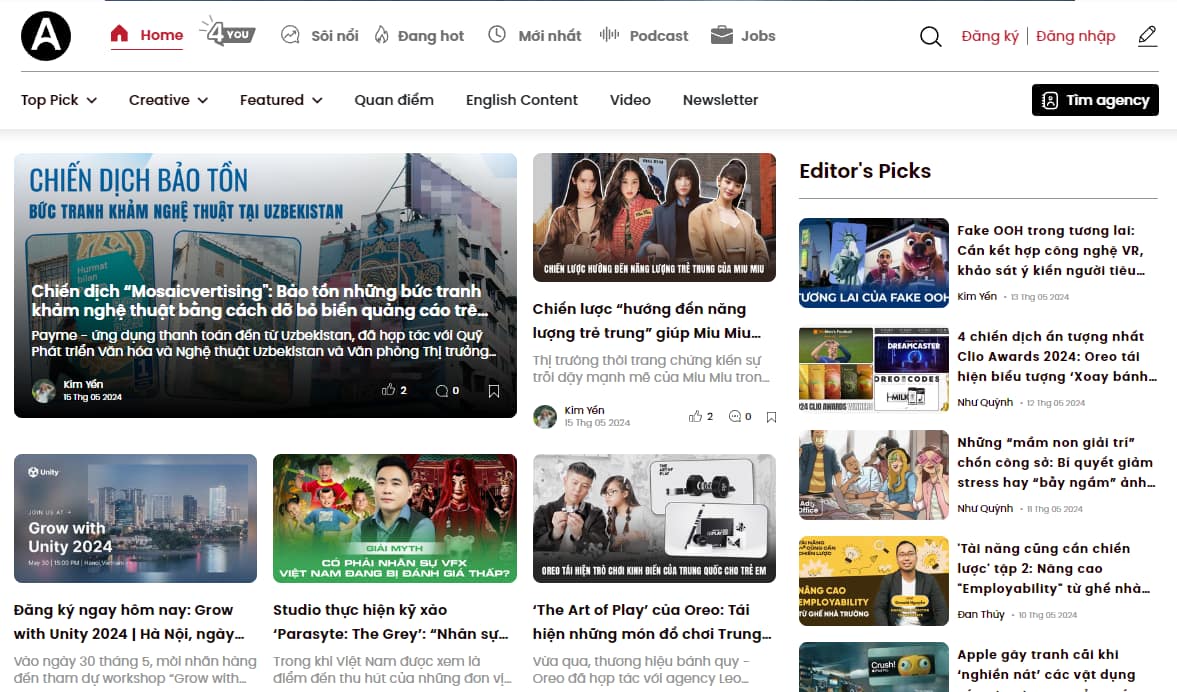Open comments on the Mosaicvertising article
1177x692 pixels.
pos(441,390)
